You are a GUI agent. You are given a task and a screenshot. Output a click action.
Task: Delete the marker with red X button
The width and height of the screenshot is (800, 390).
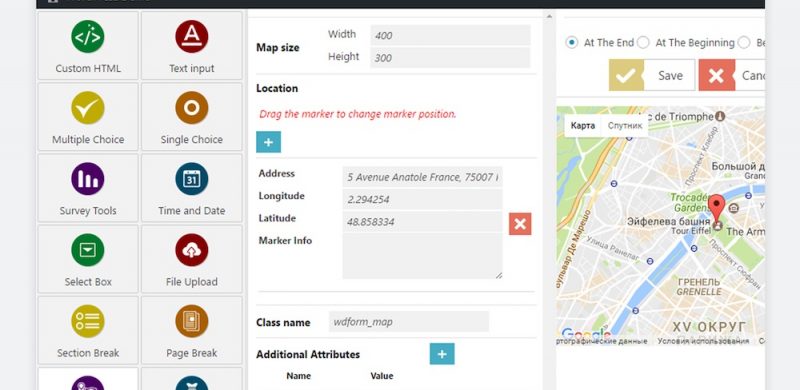coord(520,224)
